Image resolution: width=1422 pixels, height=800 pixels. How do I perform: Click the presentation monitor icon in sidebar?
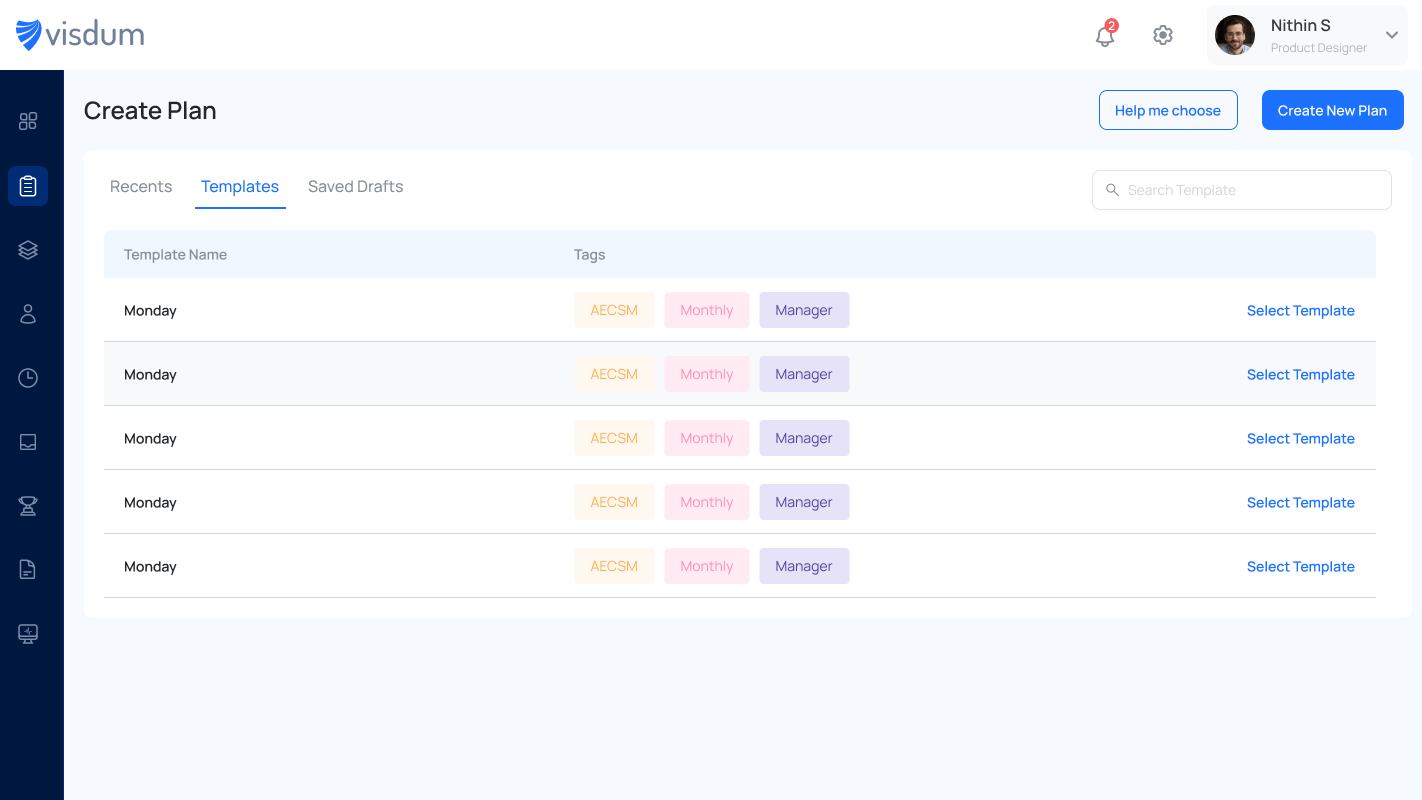pyautogui.click(x=28, y=634)
